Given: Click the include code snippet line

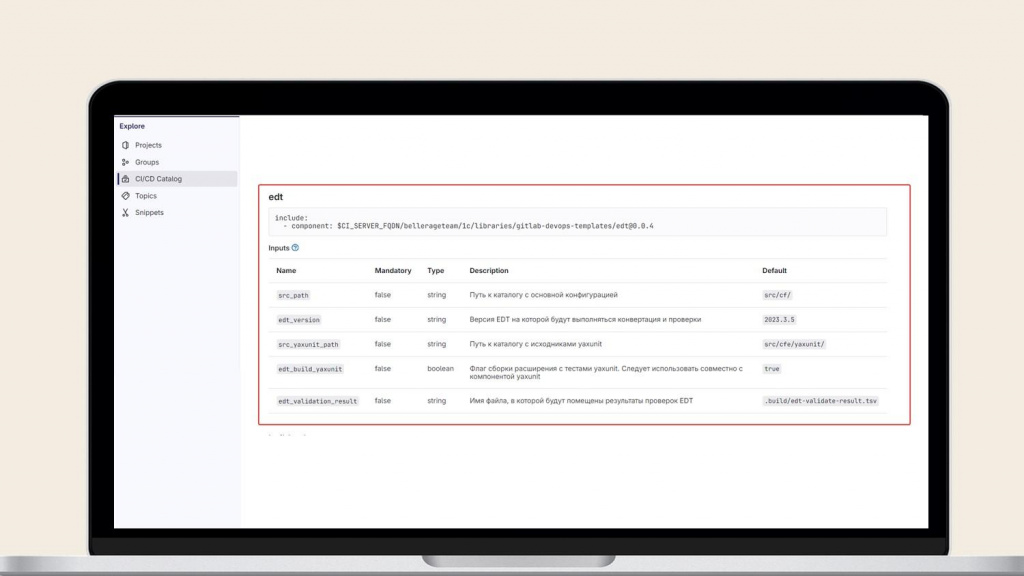Looking at the screenshot, I should [x=291, y=218].
